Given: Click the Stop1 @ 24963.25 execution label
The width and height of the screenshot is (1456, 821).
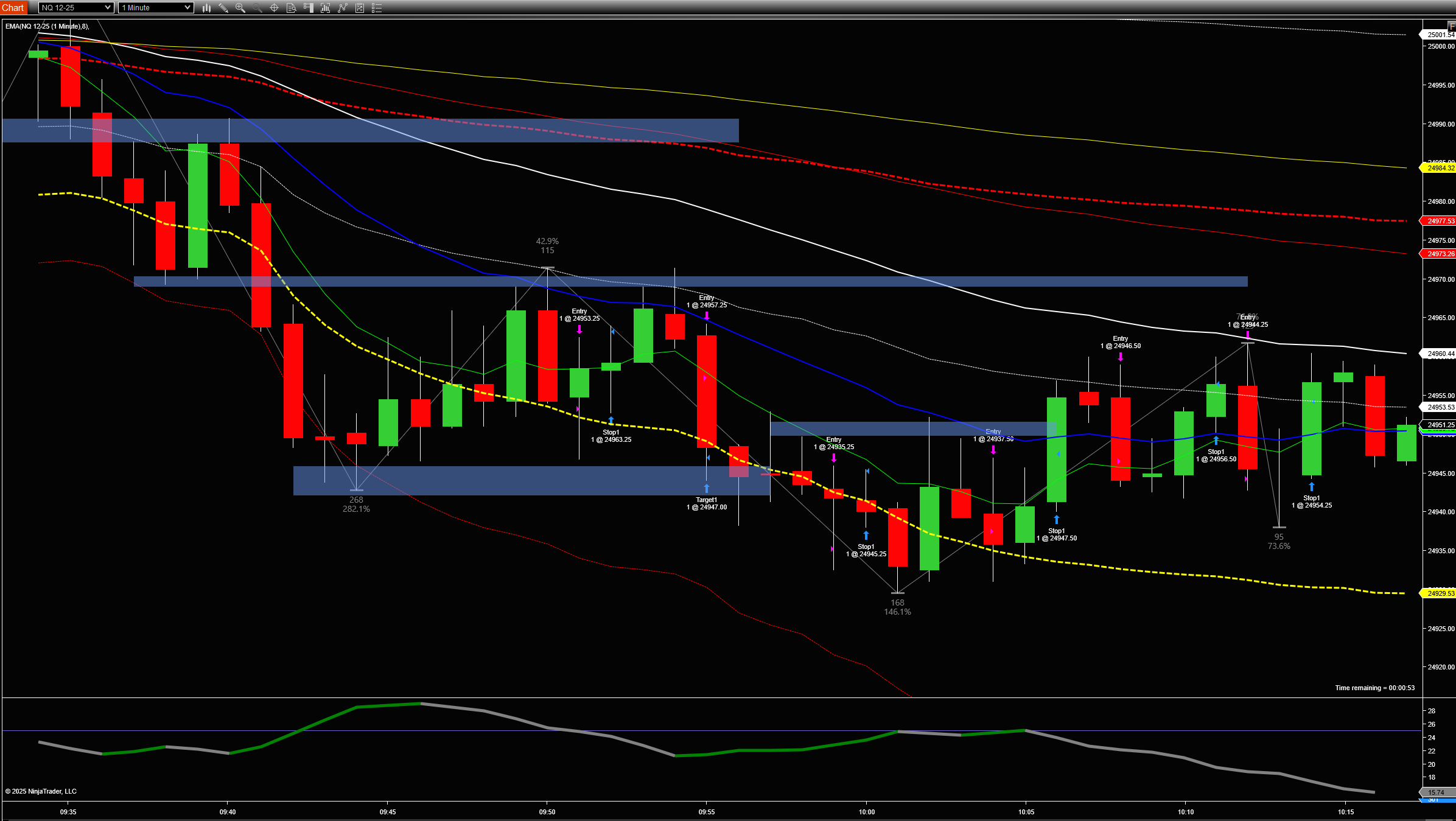Looking at the screenshot, I should [611, 436].
